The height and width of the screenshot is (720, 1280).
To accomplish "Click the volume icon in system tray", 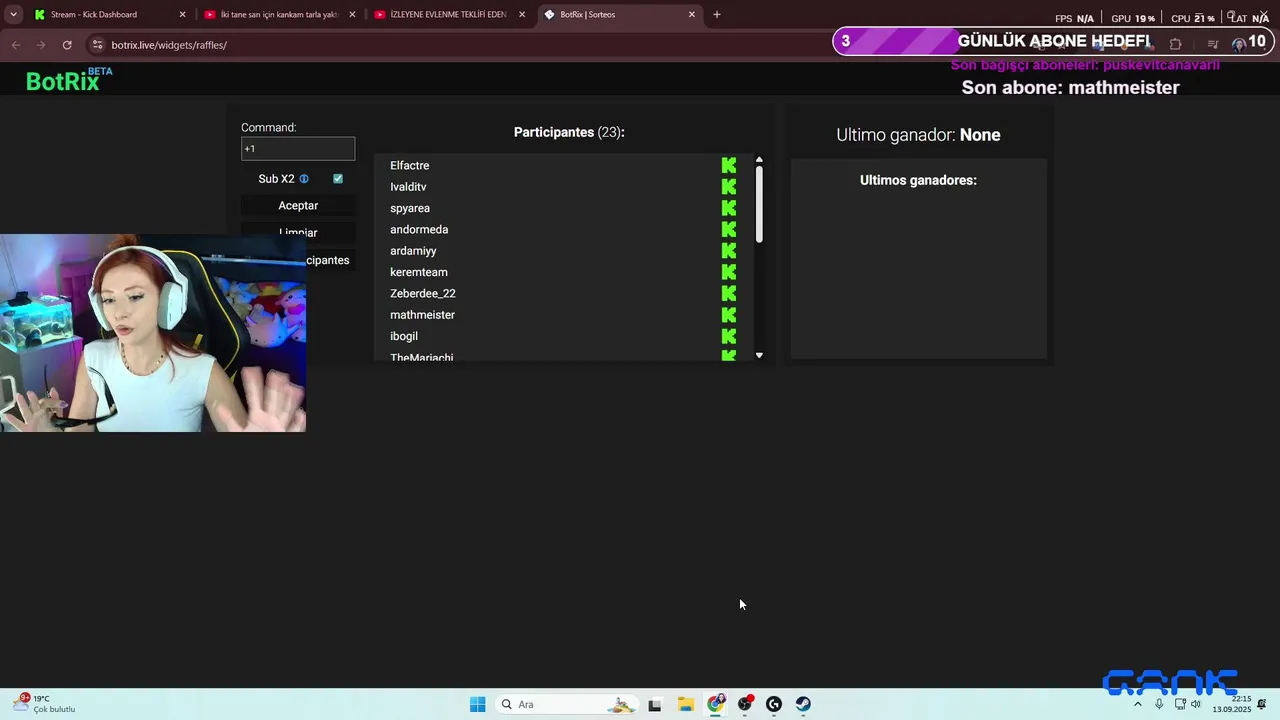I will click(1195, 704).
